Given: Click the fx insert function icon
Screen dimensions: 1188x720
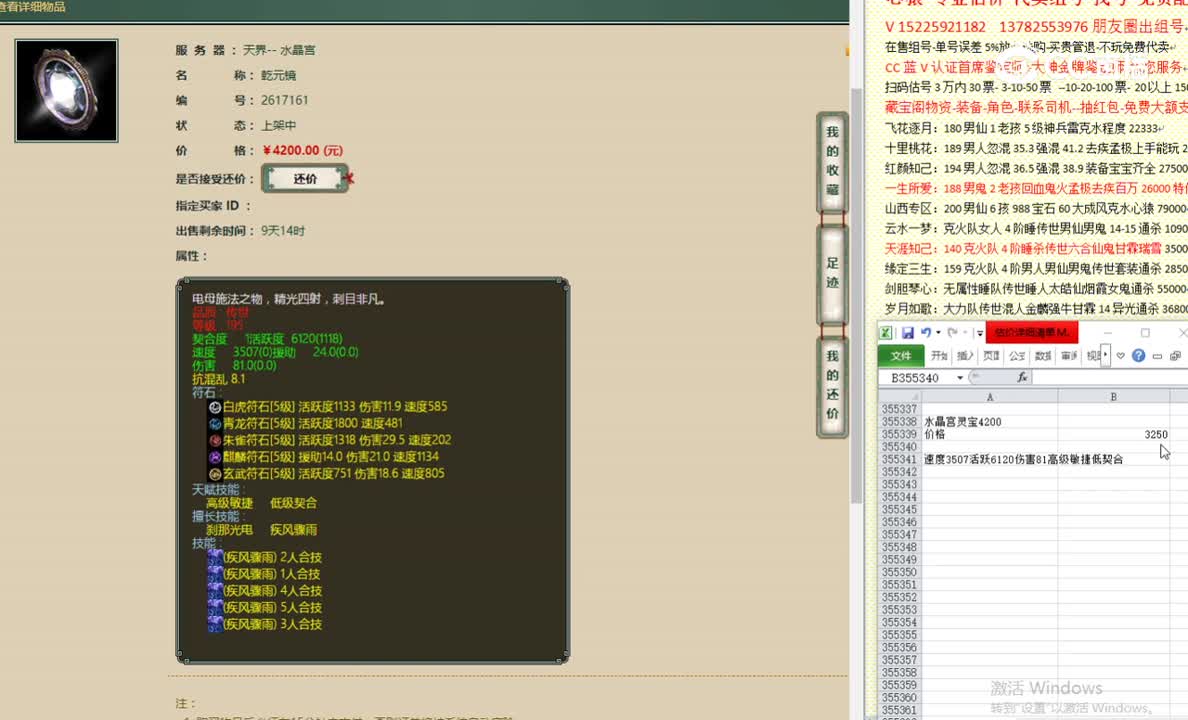Looking at the screenshot, I should pyautogui.click(x=1022, y=378).
